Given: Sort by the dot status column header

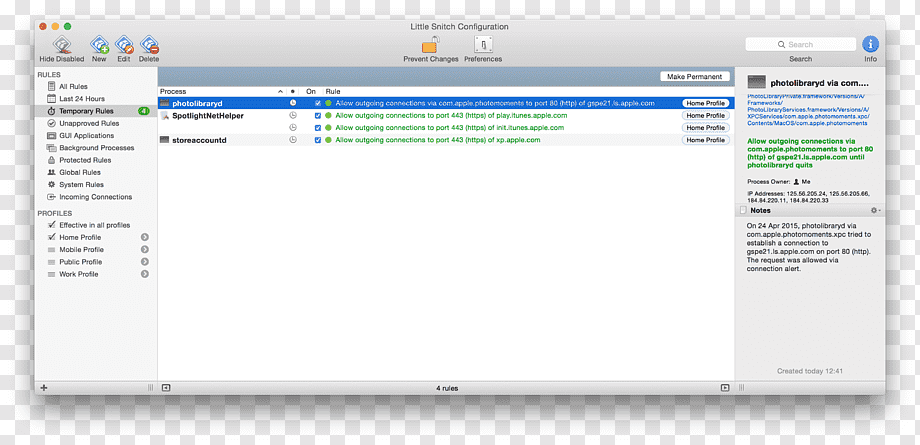Looking at the screenshot, I should coord(293,92).
